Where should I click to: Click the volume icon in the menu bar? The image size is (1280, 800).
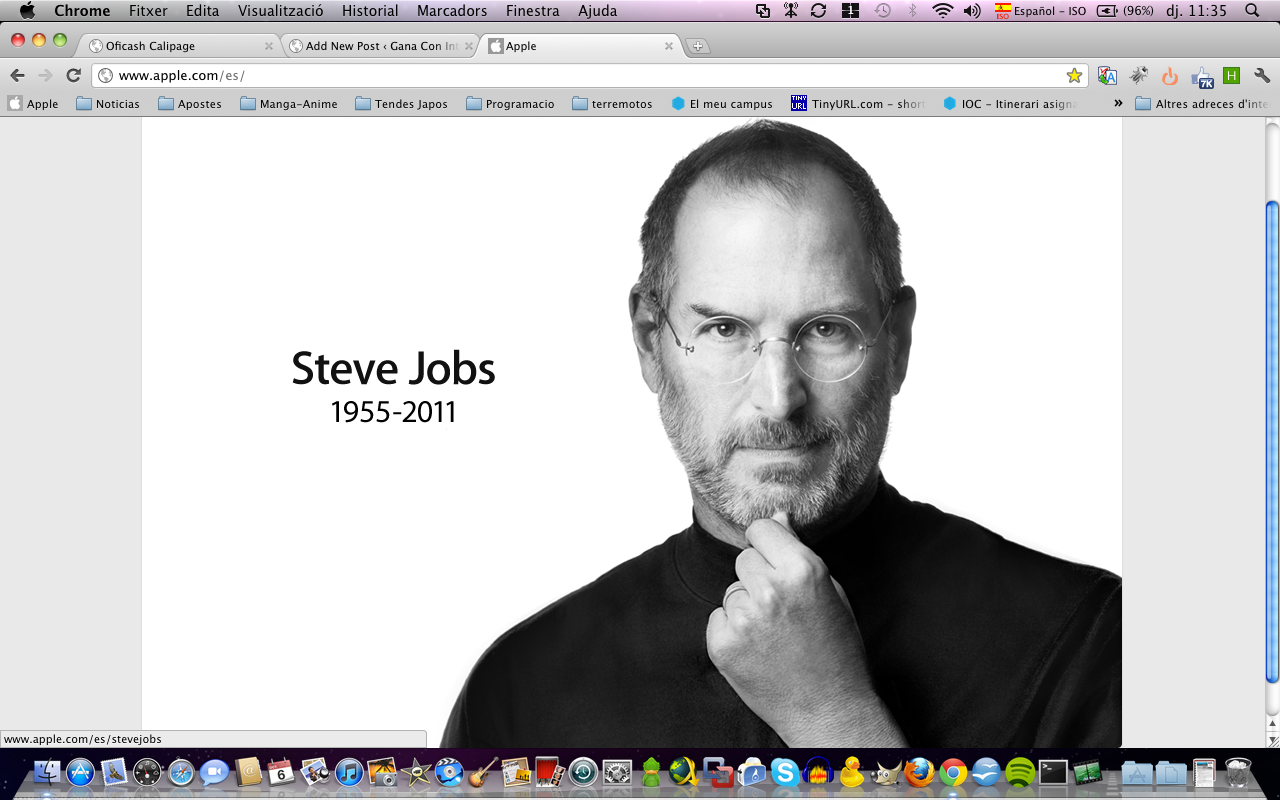tap(972, 11)
